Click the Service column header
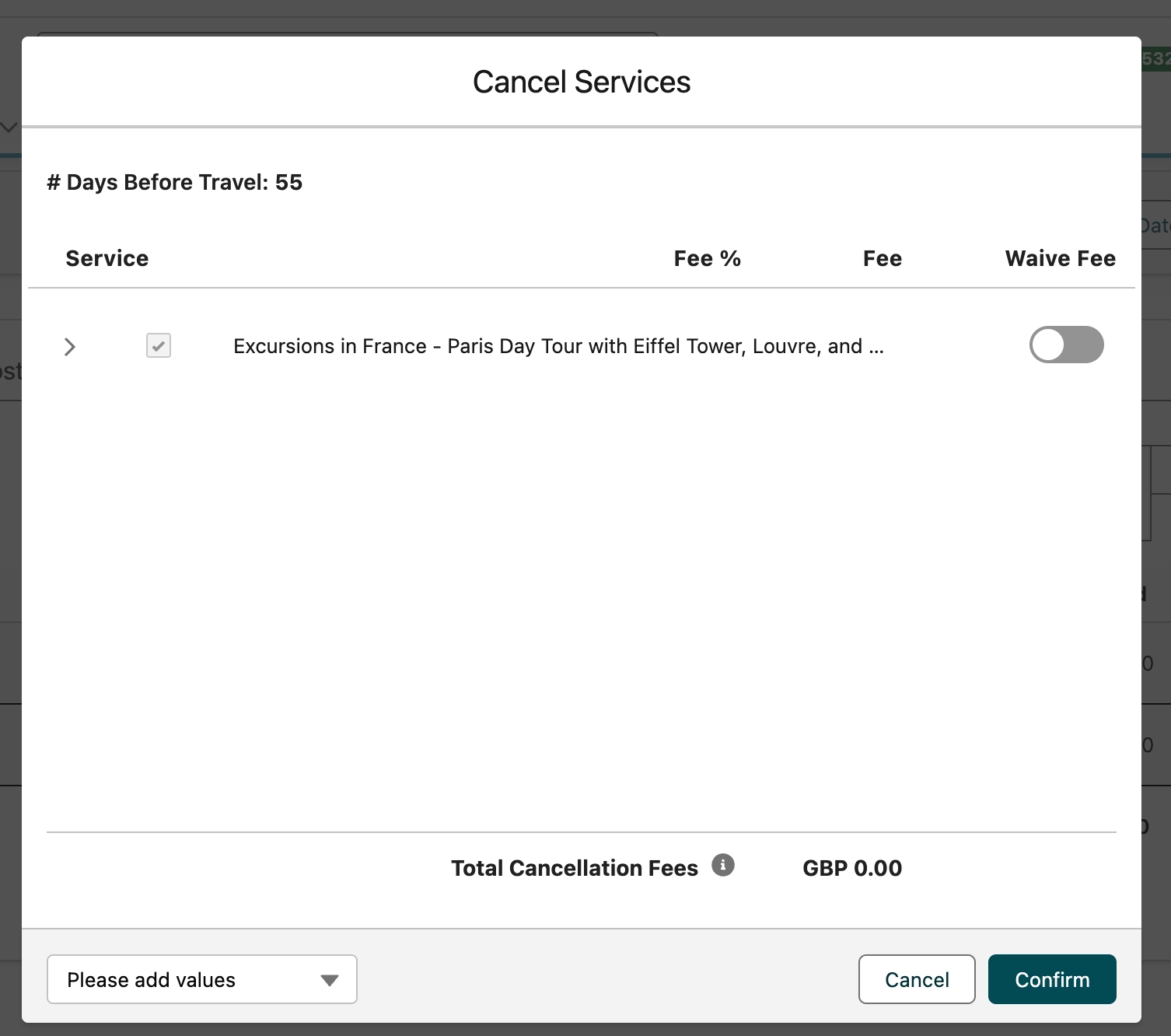The height and width of the screenshot is (1036, 1171). [107, 258]
